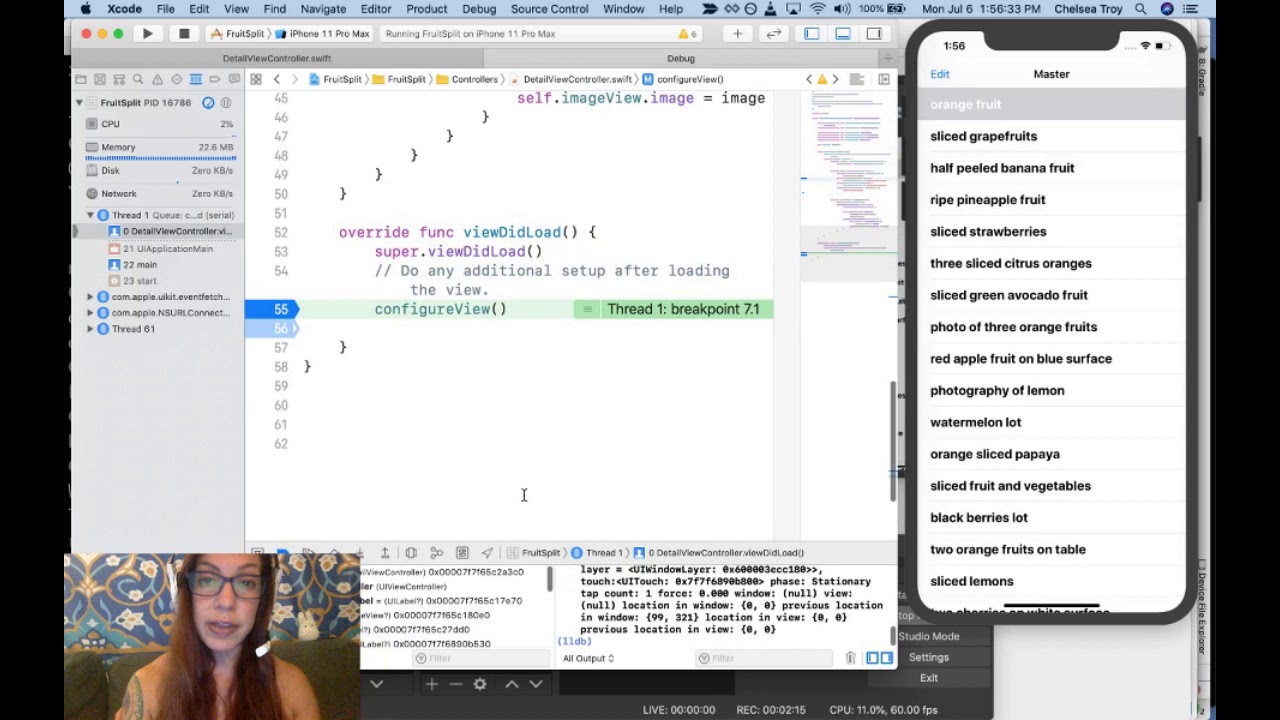Open the test navigator diamond icon
The width and height of the screenshot is (1280, 720).
tap(176, 79)
